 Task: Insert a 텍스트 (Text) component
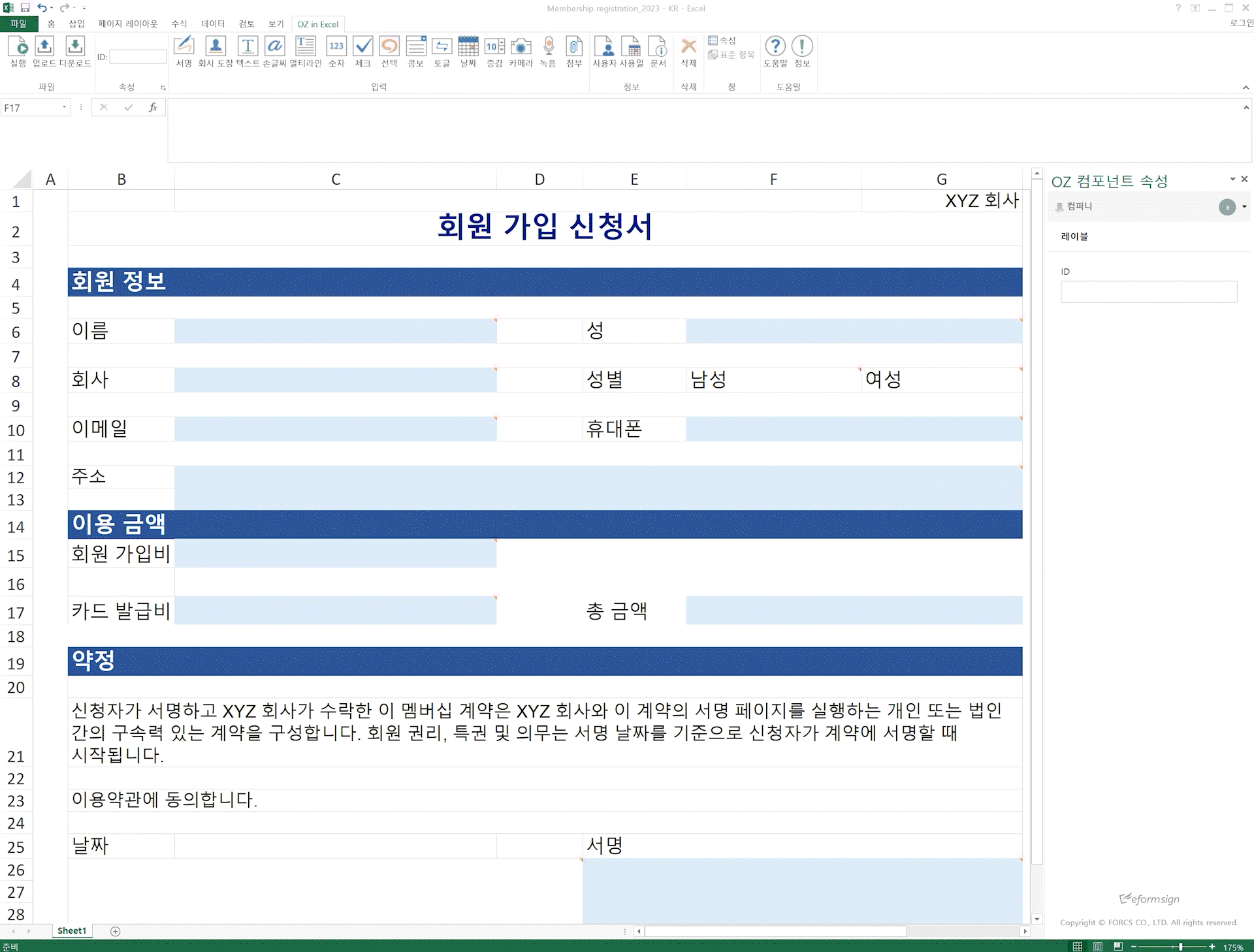[x=248, y=52]
